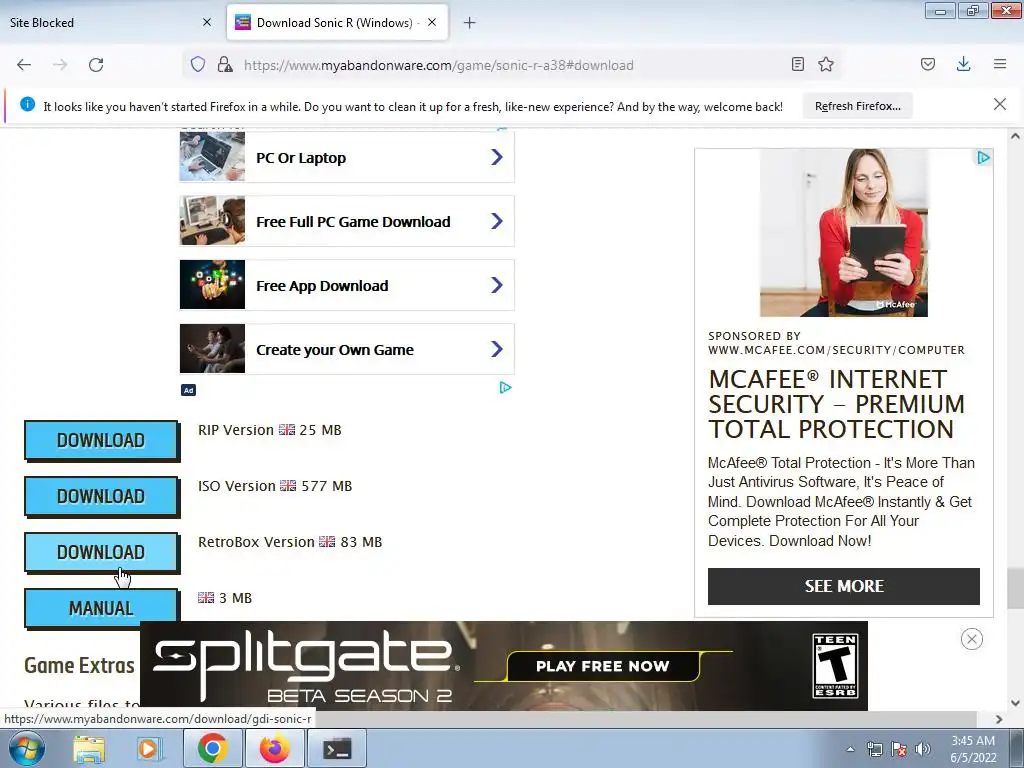Open the Create your Own Game ad
Image resolution: width=1024 pixels, height=768 pixels.
tap(347, 349)
